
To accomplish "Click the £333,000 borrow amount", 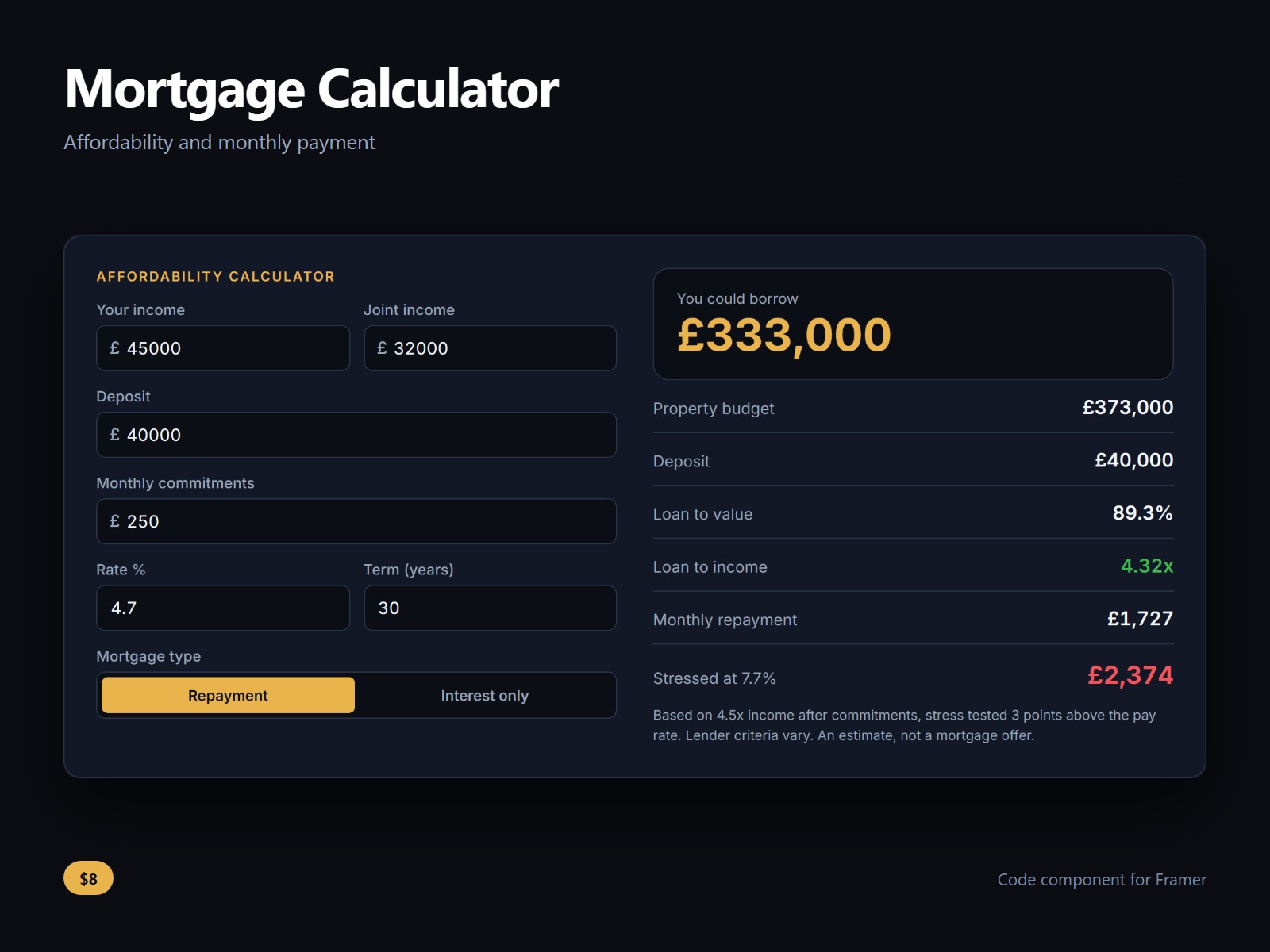I will tap(784, 335).
